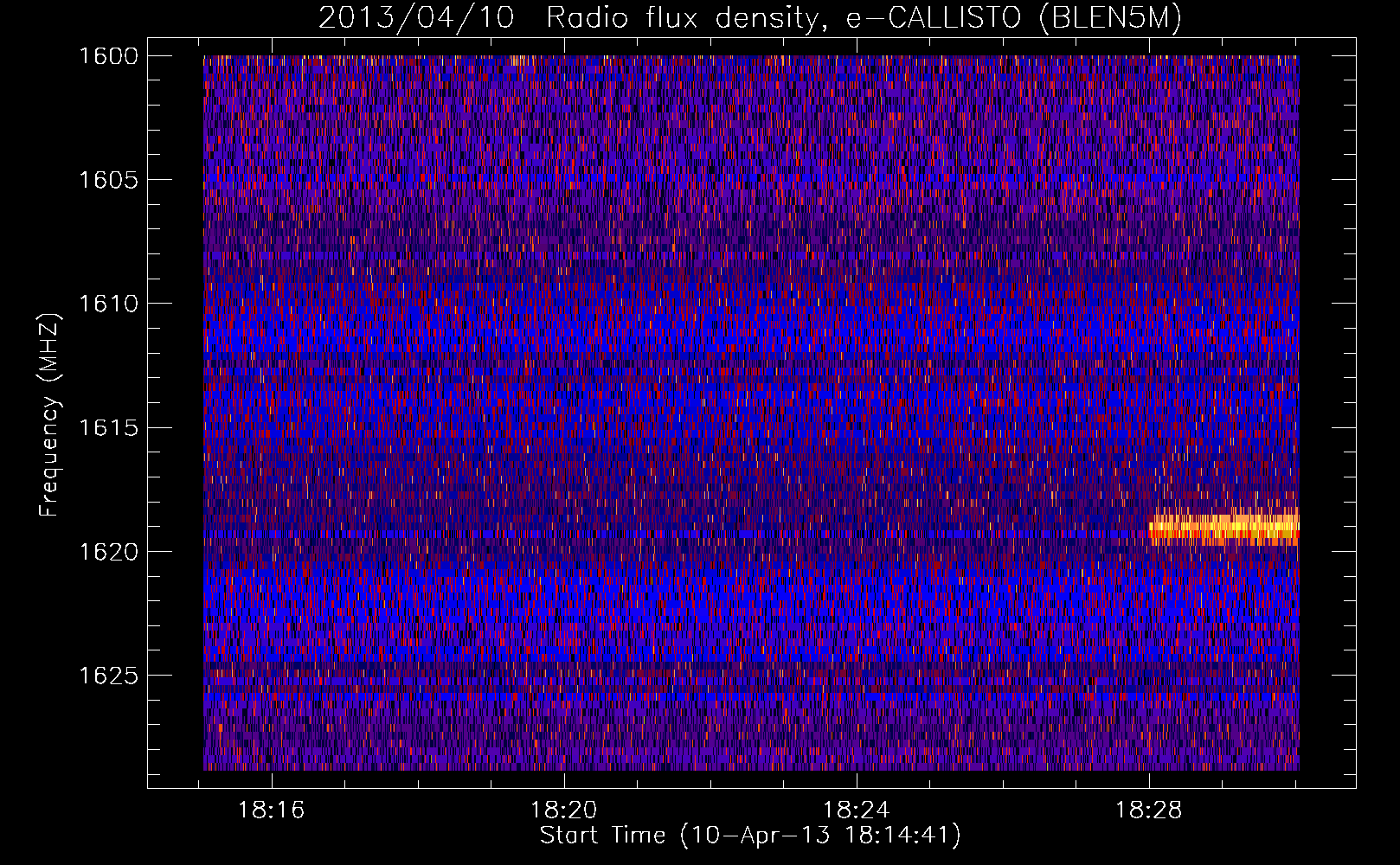The width and height of the screenshot is (1400, 865).
Task: Click the 18:16 time tick label
Action: tap(272, 811)
